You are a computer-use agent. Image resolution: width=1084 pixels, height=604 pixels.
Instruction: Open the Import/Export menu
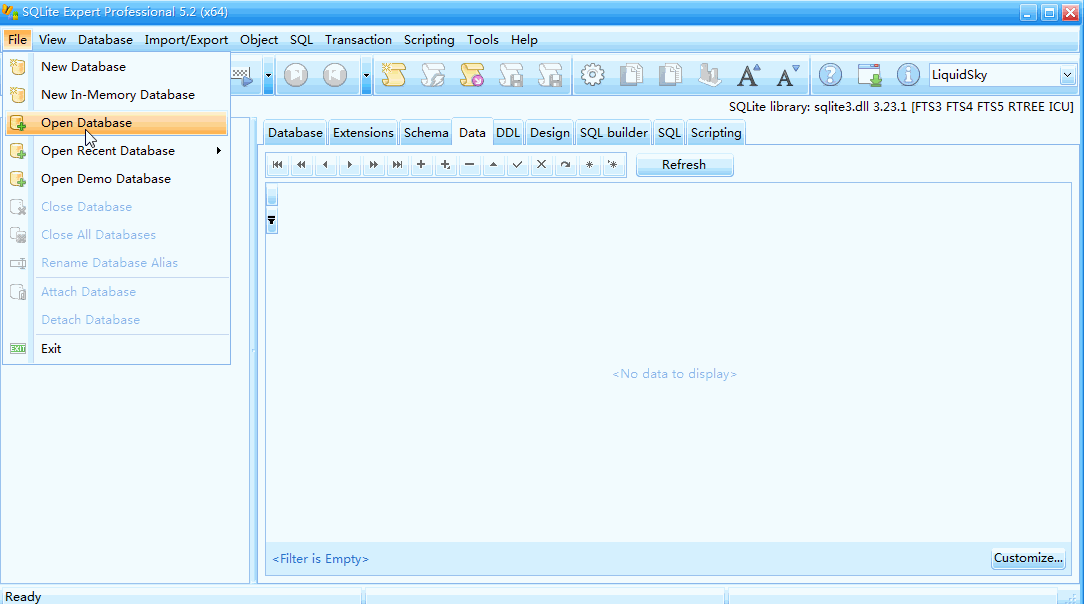tap(186, 39)
